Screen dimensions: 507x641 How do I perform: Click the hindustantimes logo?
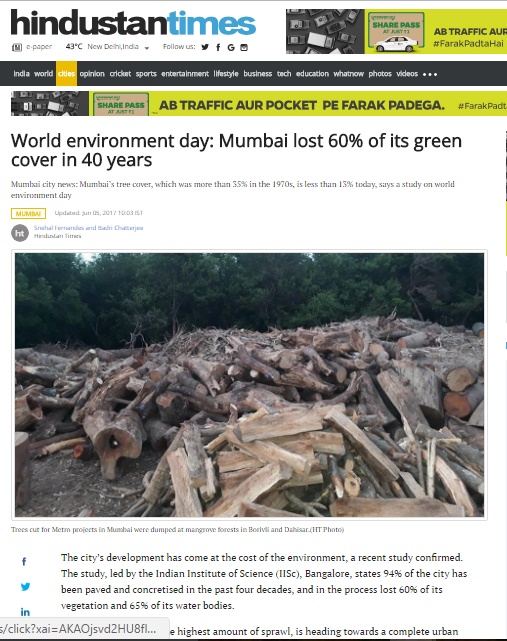133,23
